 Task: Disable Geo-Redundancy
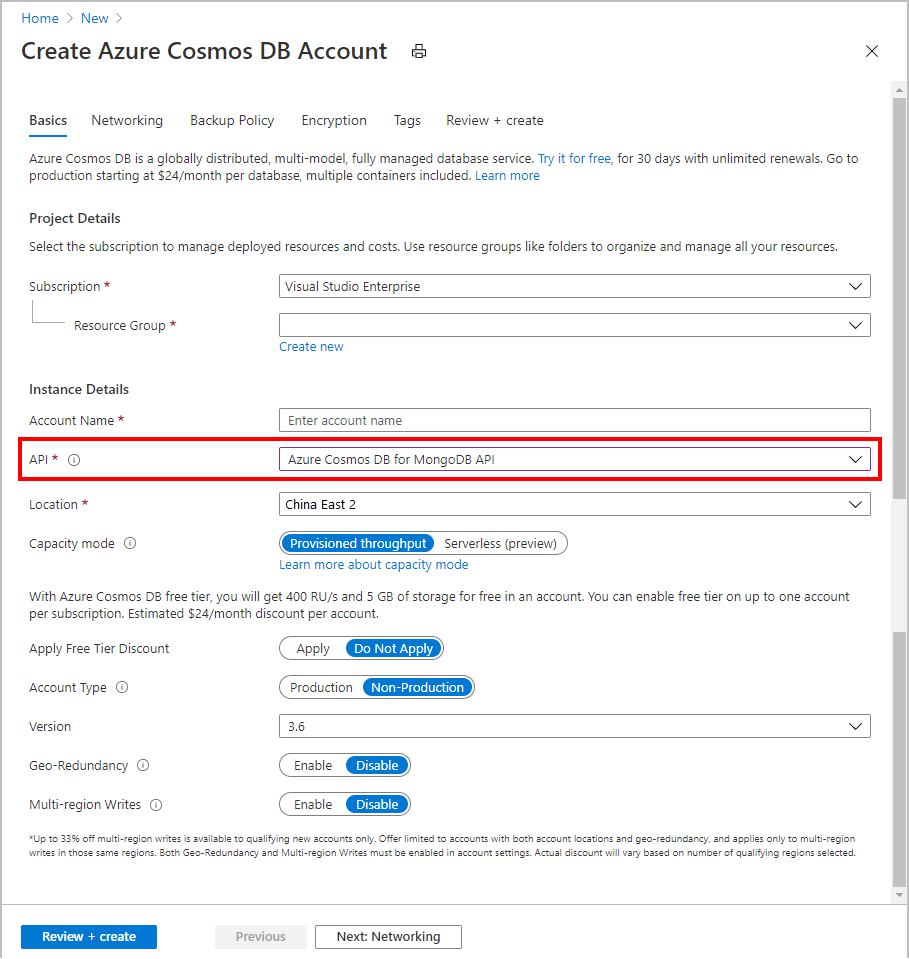(x=377, y=765)
